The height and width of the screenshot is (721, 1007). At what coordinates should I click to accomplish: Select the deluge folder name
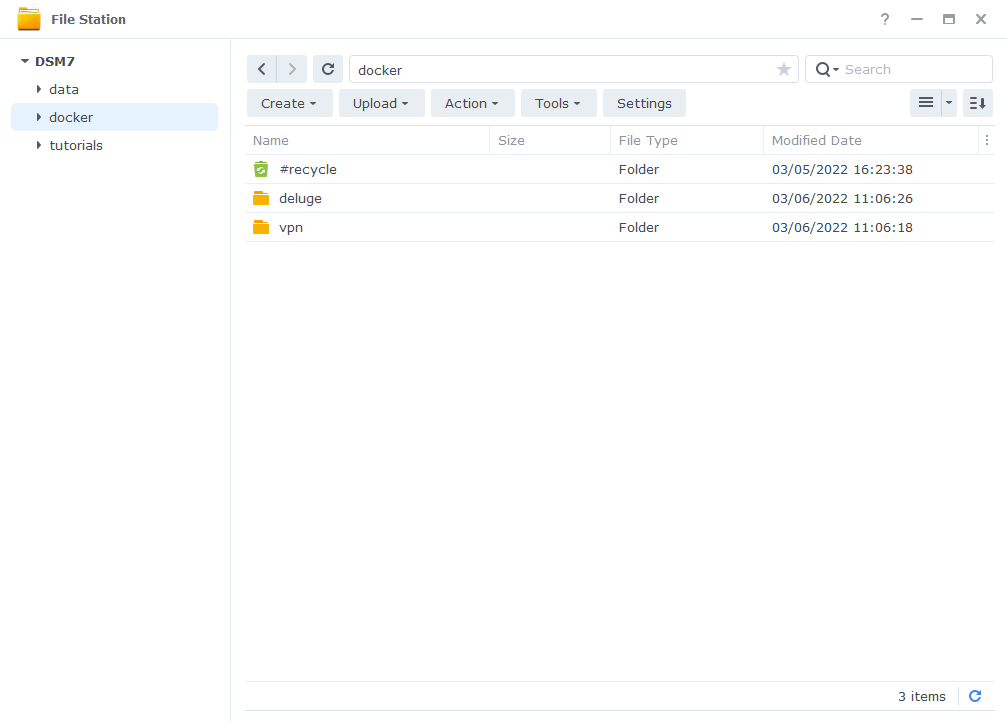pos(300,199)
